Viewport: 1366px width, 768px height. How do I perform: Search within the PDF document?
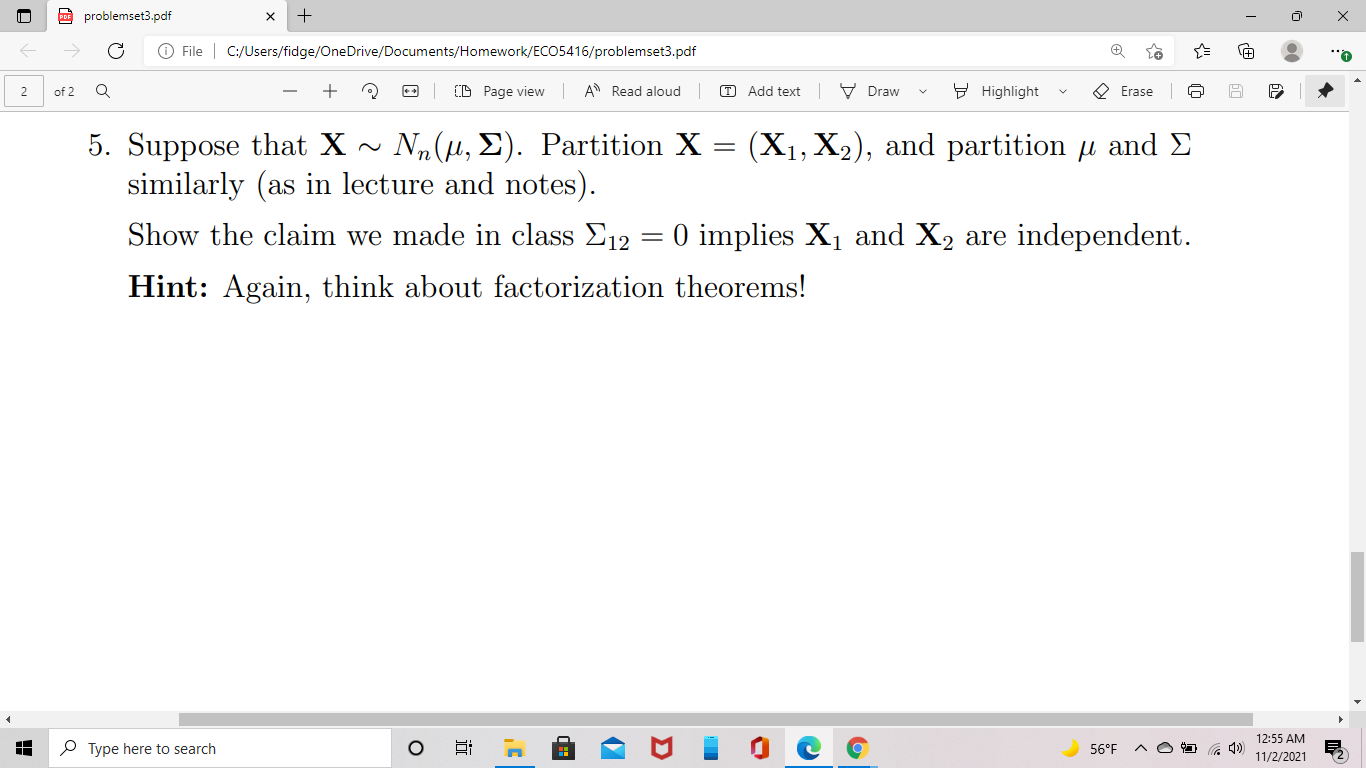point(103,91)
